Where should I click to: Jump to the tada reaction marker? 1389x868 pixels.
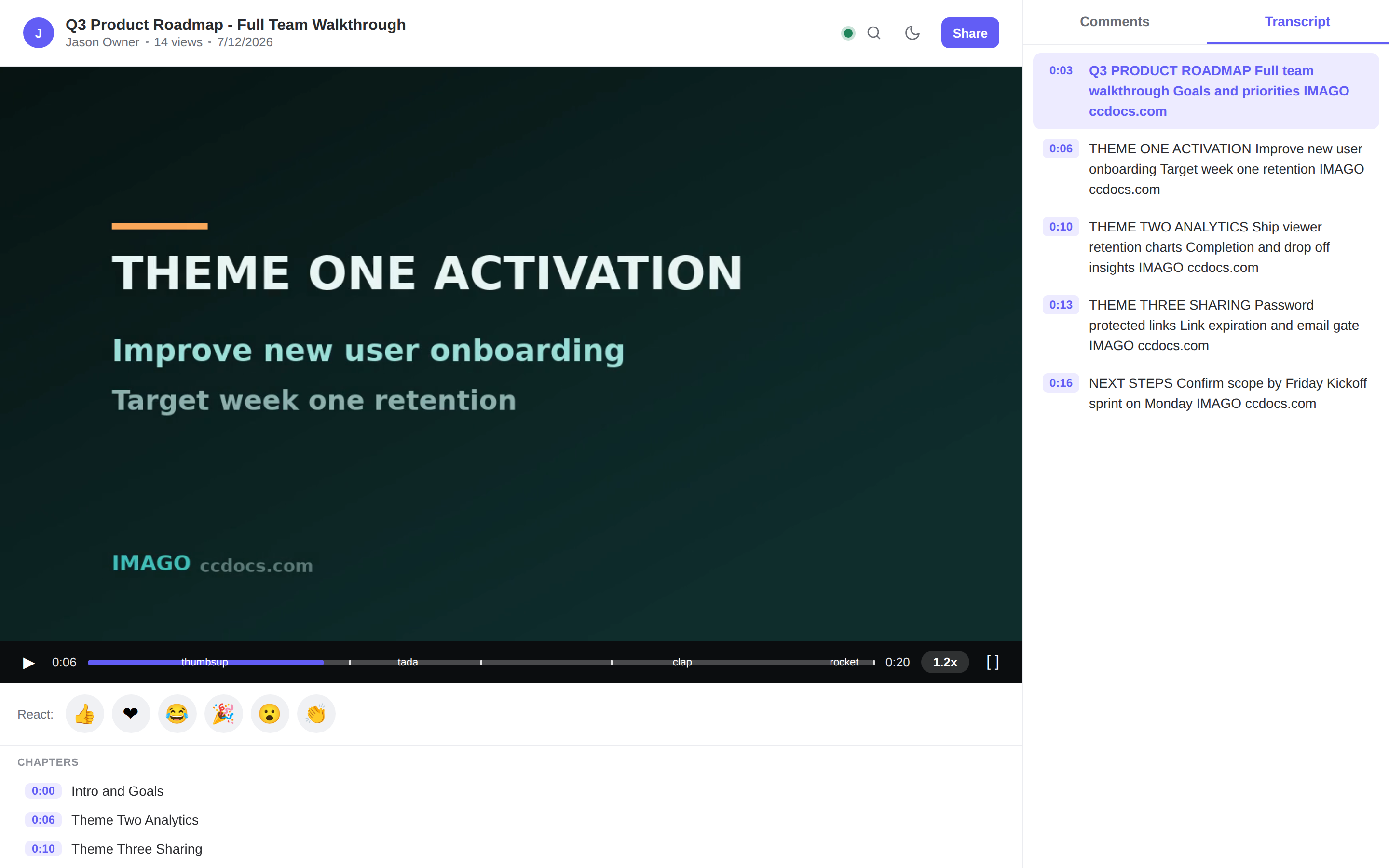[x=408, y=662]
